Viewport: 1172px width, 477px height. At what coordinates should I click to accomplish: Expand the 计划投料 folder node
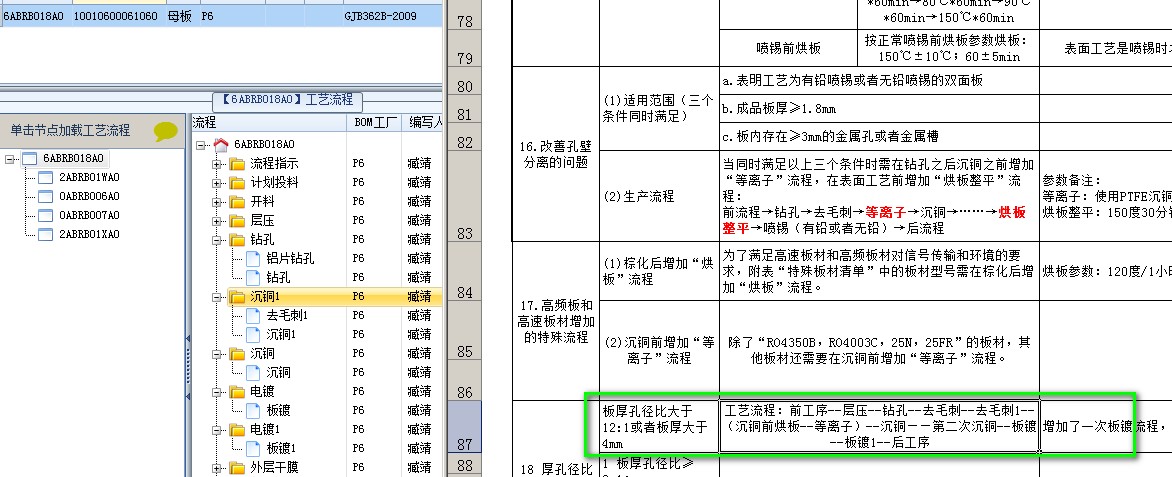coord(217,182)
